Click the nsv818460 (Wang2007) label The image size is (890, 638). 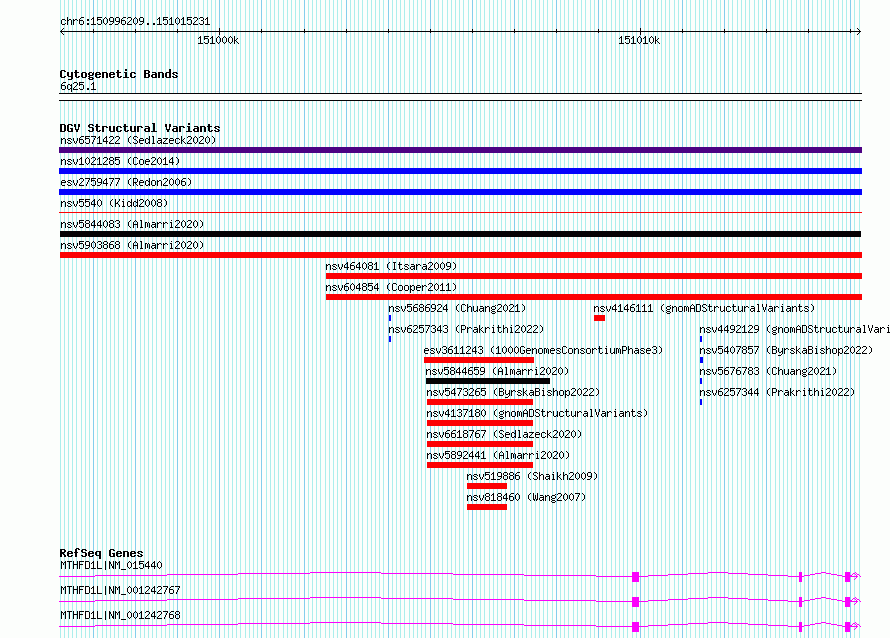click(x=526, y=497)
